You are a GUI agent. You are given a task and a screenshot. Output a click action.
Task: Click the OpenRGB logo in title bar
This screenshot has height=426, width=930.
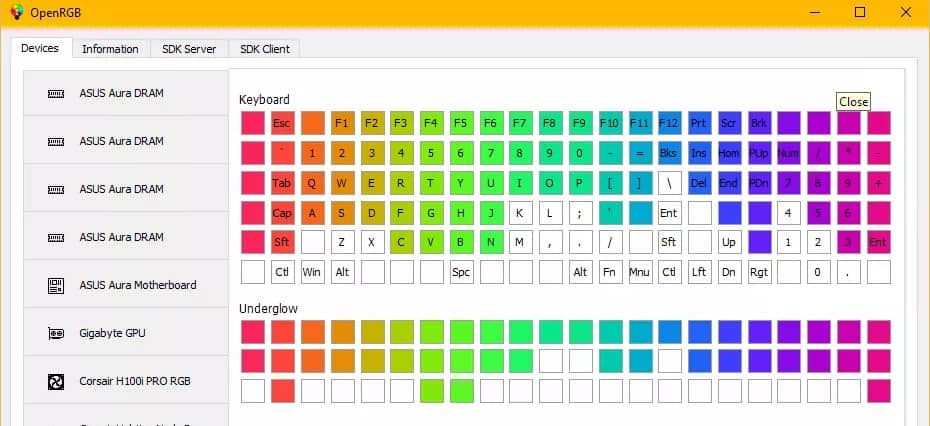coord(17,12)
